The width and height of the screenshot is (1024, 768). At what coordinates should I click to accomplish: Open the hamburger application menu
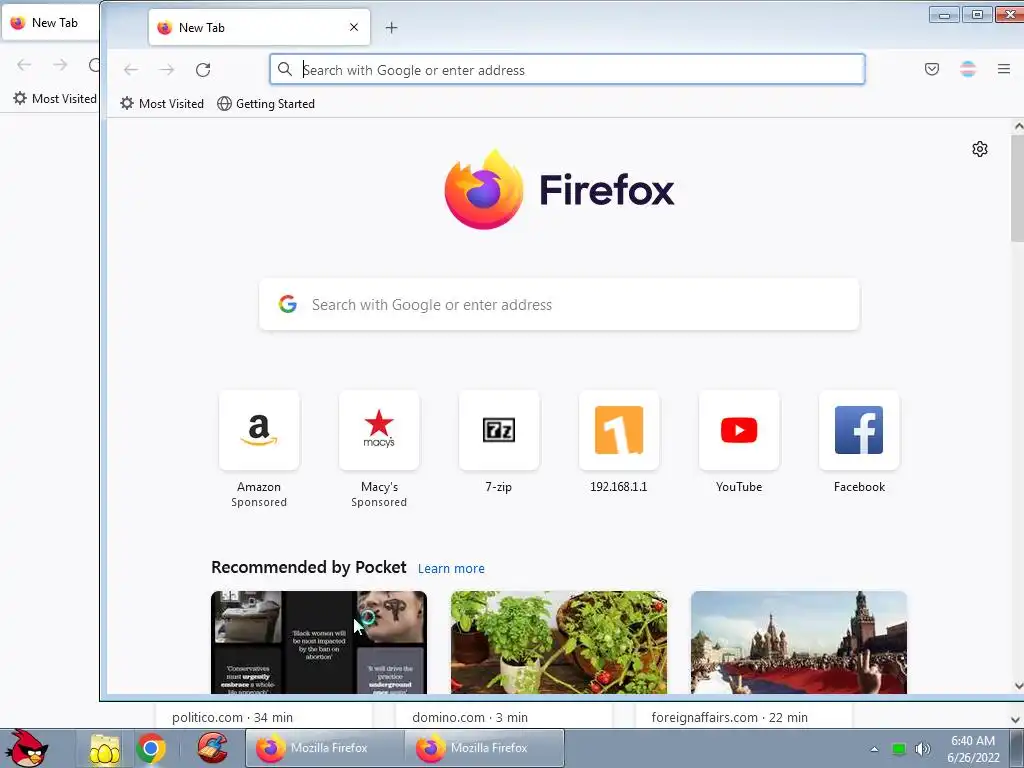1004,69
